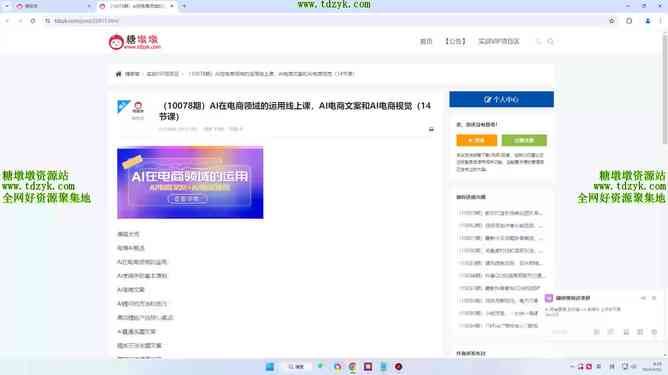Open the first nav menu item 首页
Image resolution: width=668 pixels, height=375 pixels.
[x=426, y=41]
